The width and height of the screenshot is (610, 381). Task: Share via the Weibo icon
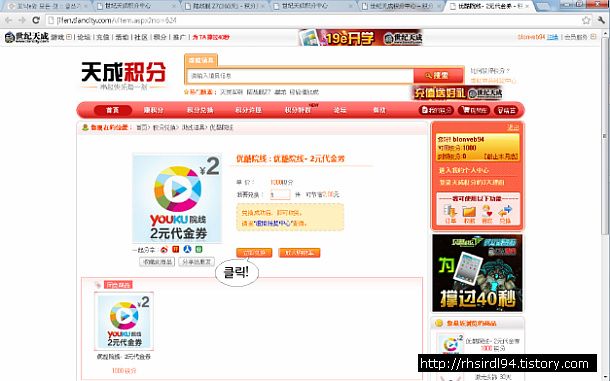[164, 249]
